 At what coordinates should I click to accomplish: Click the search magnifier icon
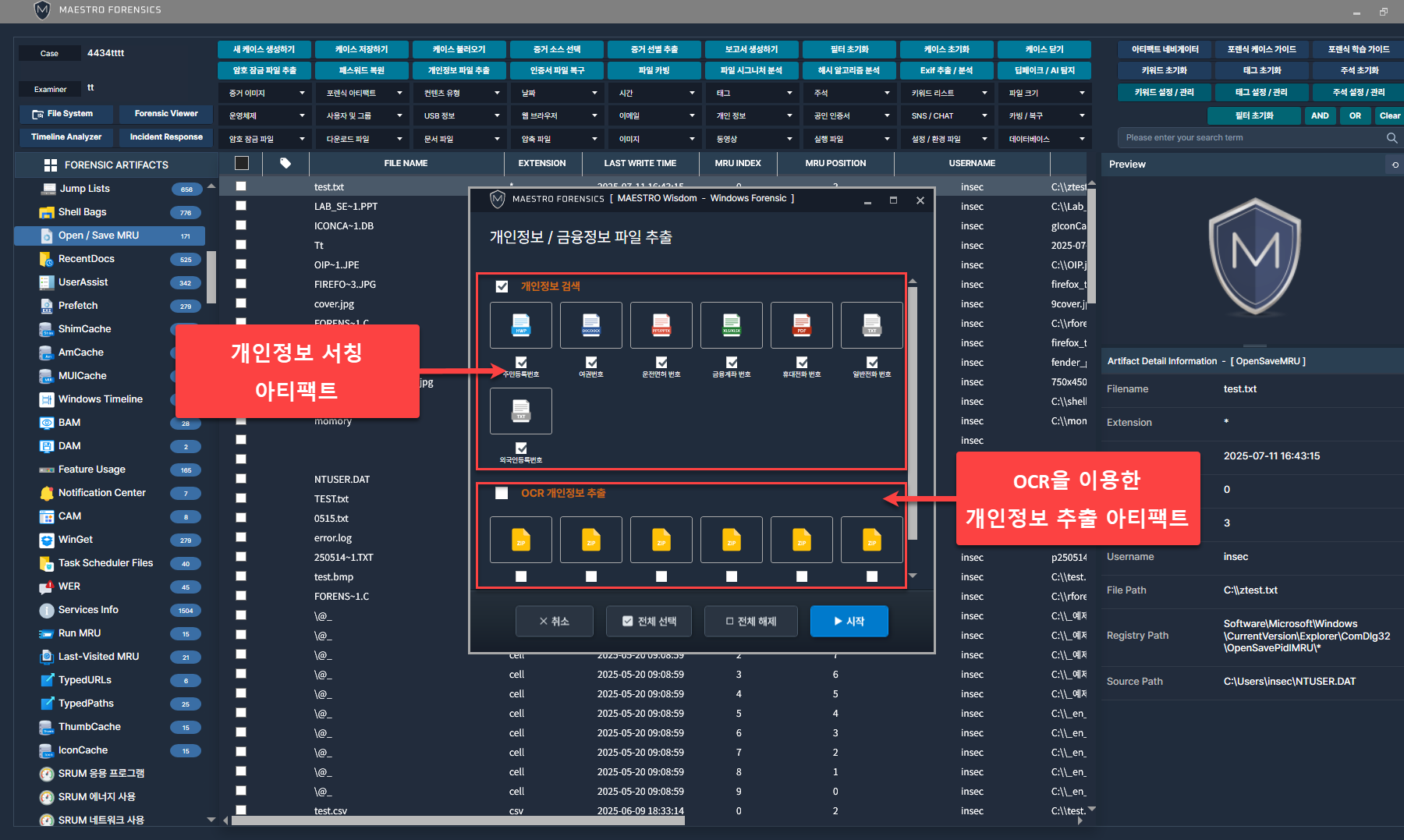click(1392, 138)
